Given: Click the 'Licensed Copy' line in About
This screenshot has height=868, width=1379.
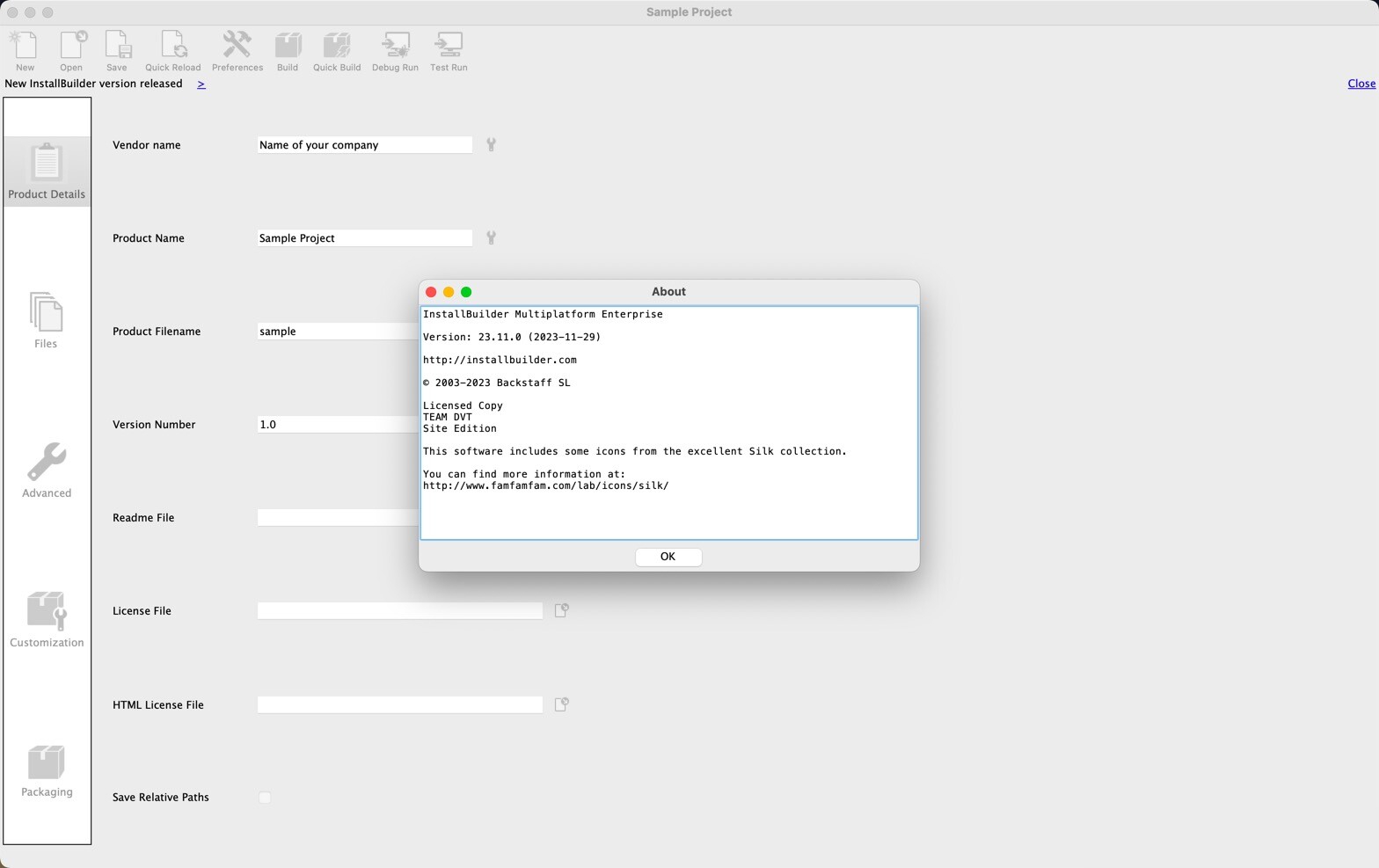Looking at the screenshot, I should (463, 405).
